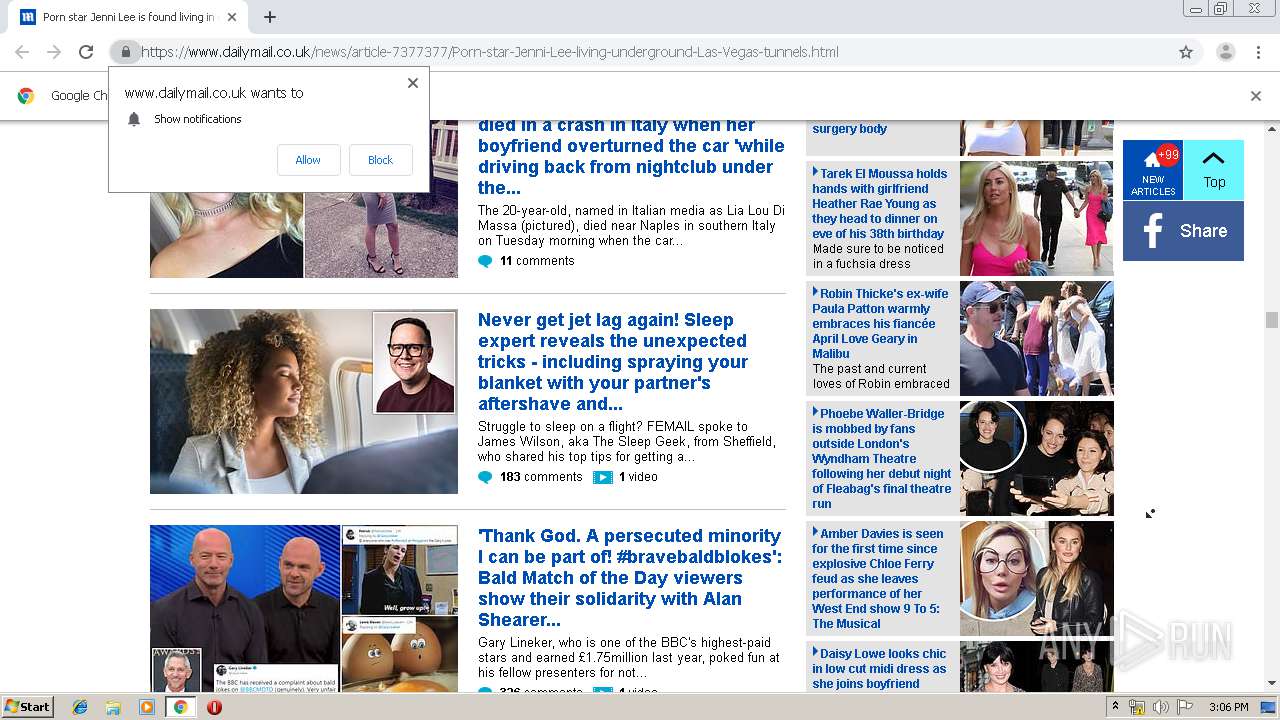The height and width of the screenshot is (720, 1280).
Task: Show hidden system tray icons
Action: point(1115,707)
